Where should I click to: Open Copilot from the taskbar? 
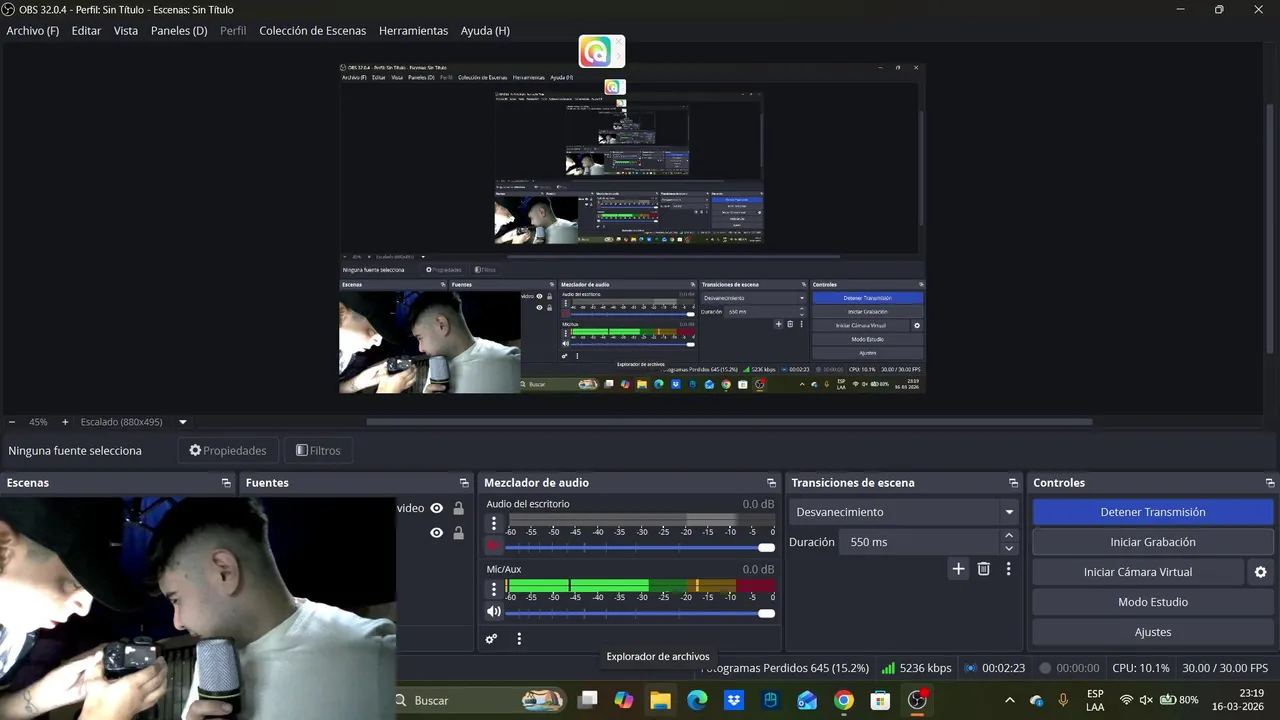(x=624, y=700)
